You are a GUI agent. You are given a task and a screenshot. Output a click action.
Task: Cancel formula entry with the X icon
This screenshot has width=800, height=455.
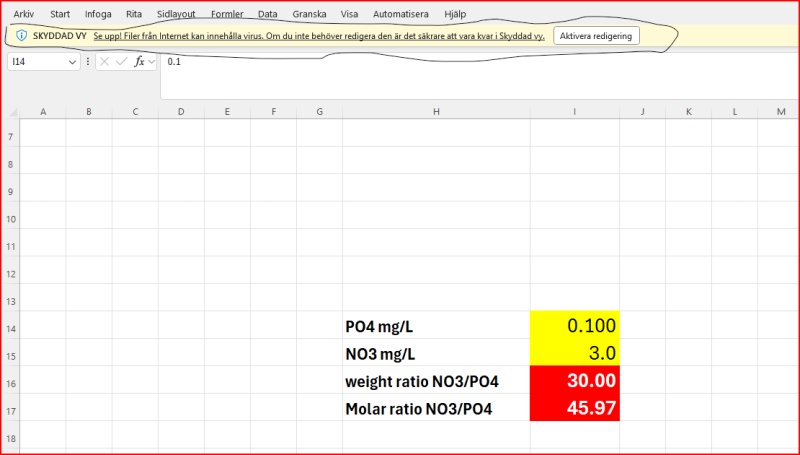(105, 62)
